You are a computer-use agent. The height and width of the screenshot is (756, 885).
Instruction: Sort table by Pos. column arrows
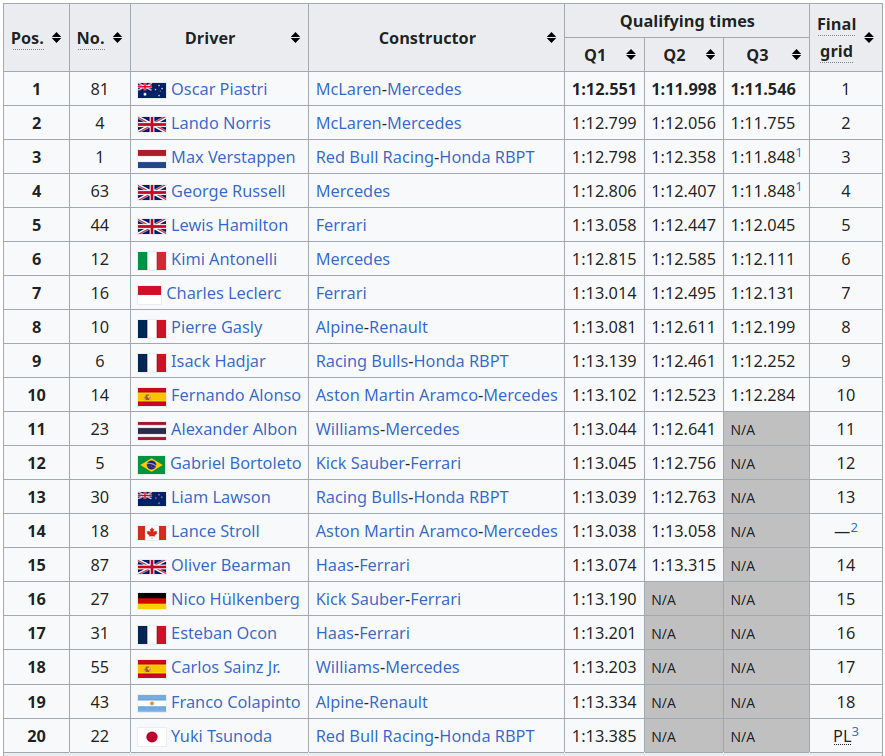point(56,38)
